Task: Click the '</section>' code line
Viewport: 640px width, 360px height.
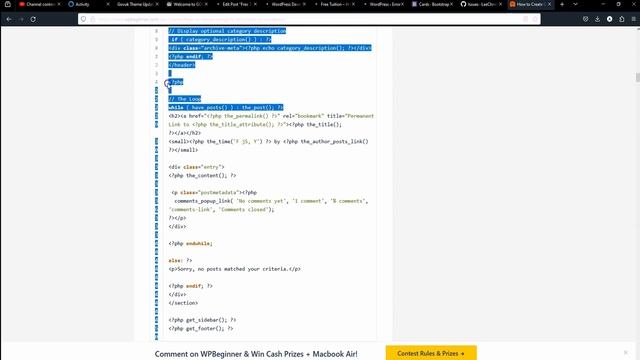Action: [183, 303]
